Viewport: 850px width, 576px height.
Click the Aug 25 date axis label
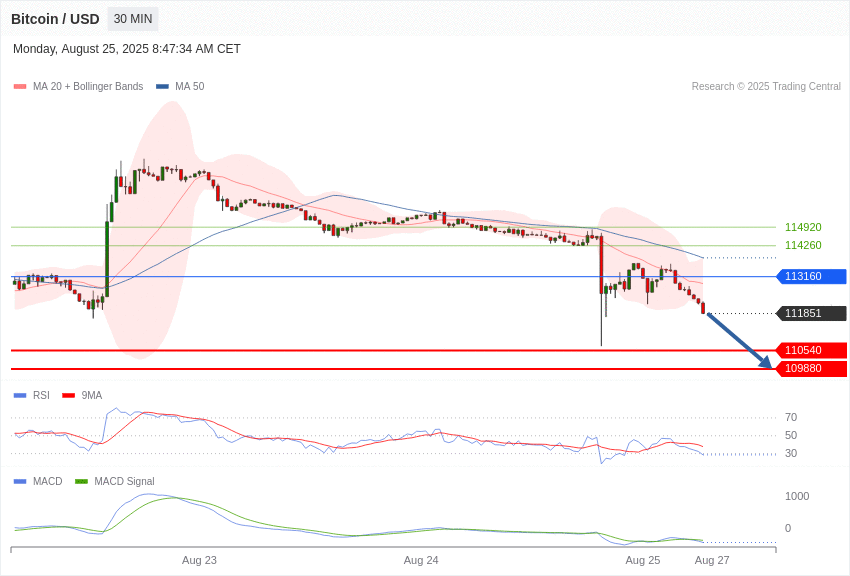pyautogui.click(x=643, y=560)
